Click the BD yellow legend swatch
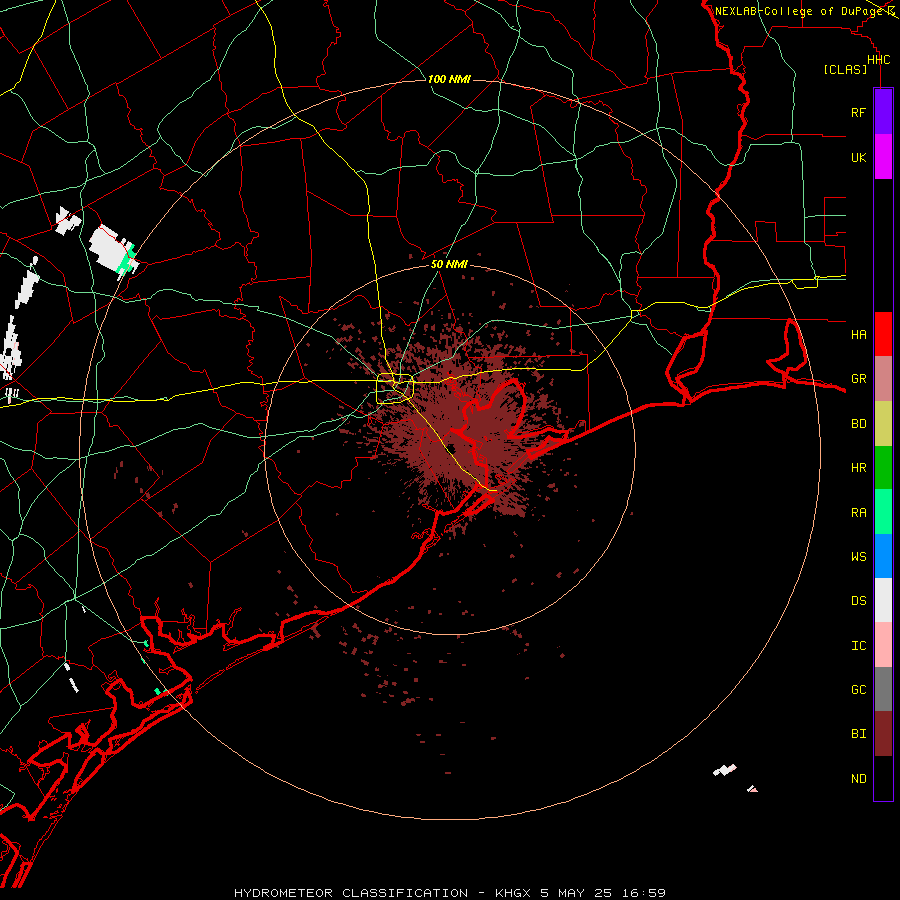This screenshot has width=900, height=900. coord(883,424)
